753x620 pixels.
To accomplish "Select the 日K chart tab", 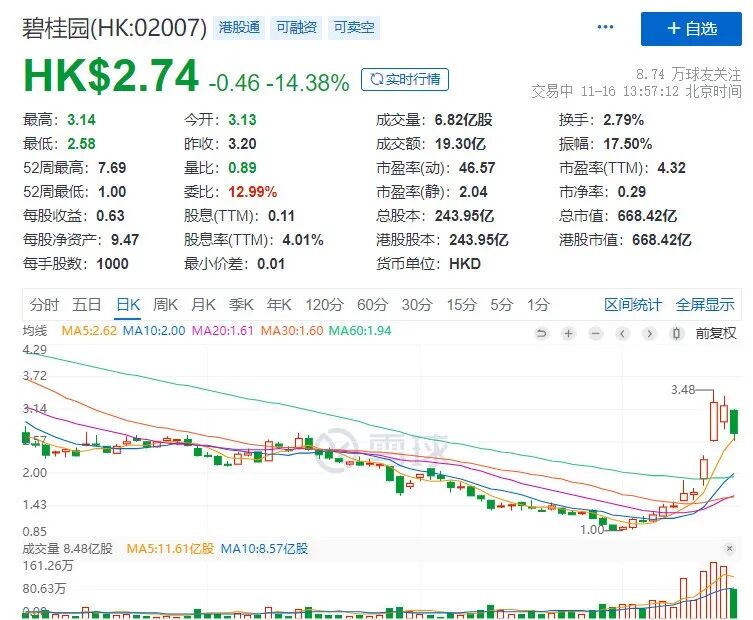I will coord(128,304).
